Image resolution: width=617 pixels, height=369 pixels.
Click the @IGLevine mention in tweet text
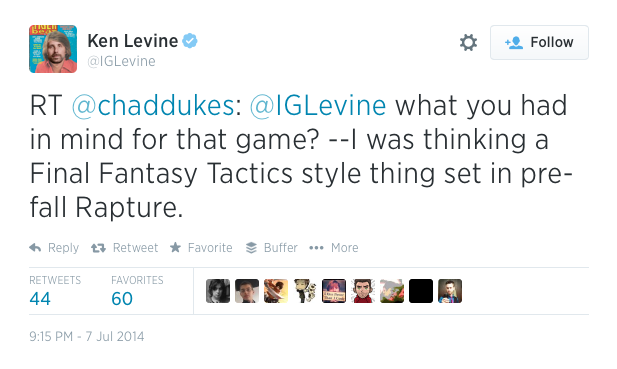tap(318, 105)
